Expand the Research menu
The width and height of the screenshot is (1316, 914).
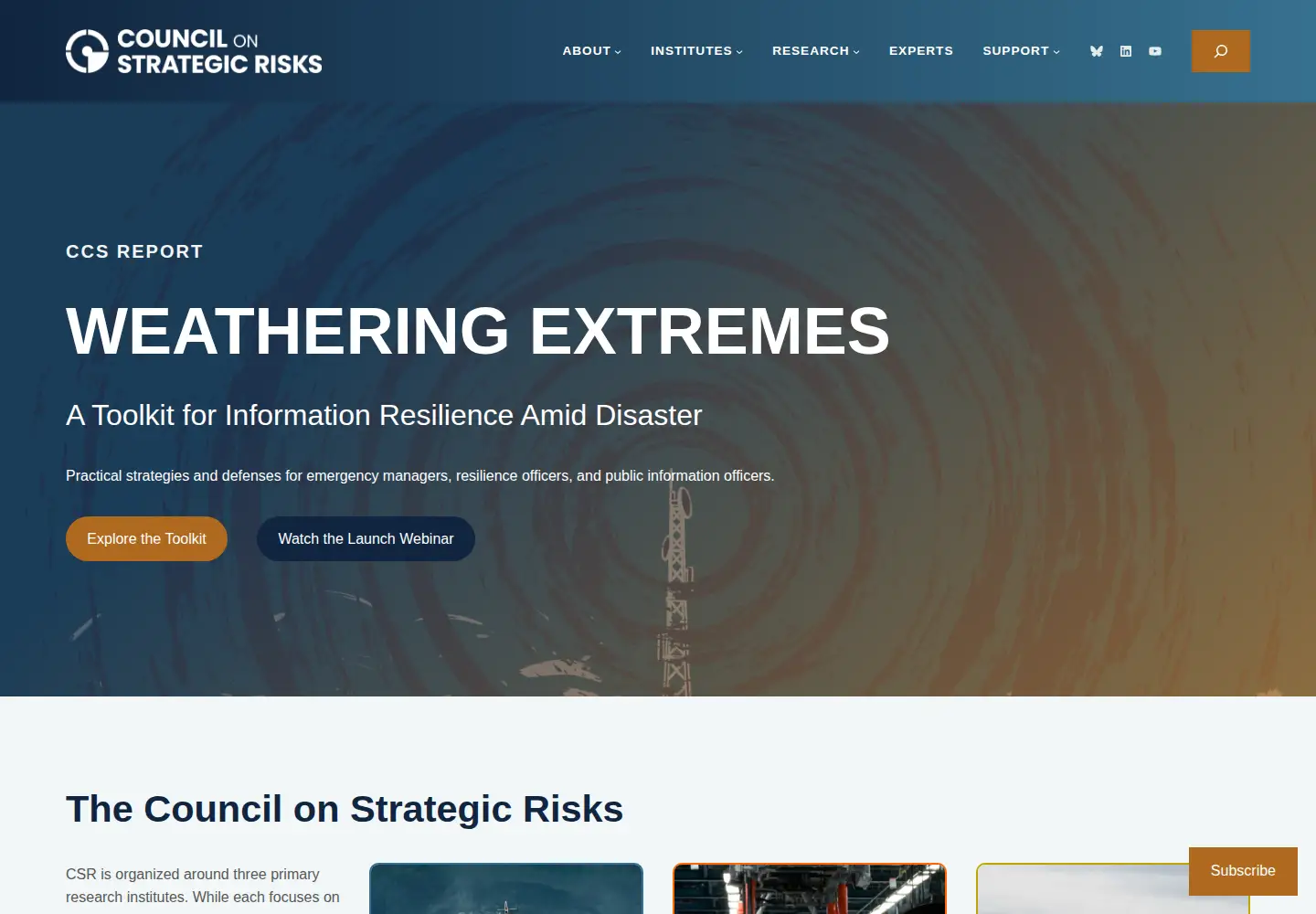[816, 51]
